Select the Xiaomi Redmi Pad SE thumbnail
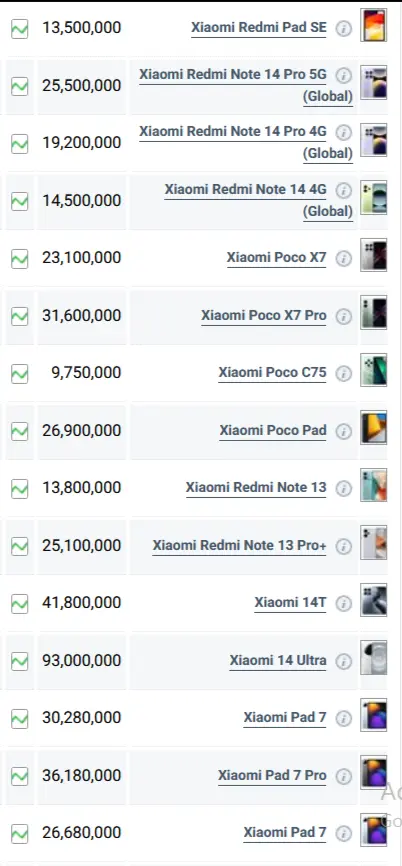The image size is (402, 866). click(x=373, y=25)
